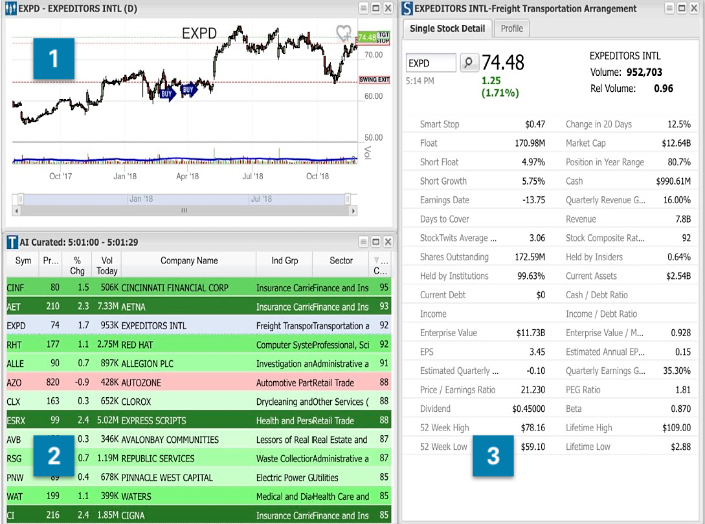Click the magnifier search icon next to EXPD field
705x524 pixels.
pyautogui.click(x=469, y=62)
